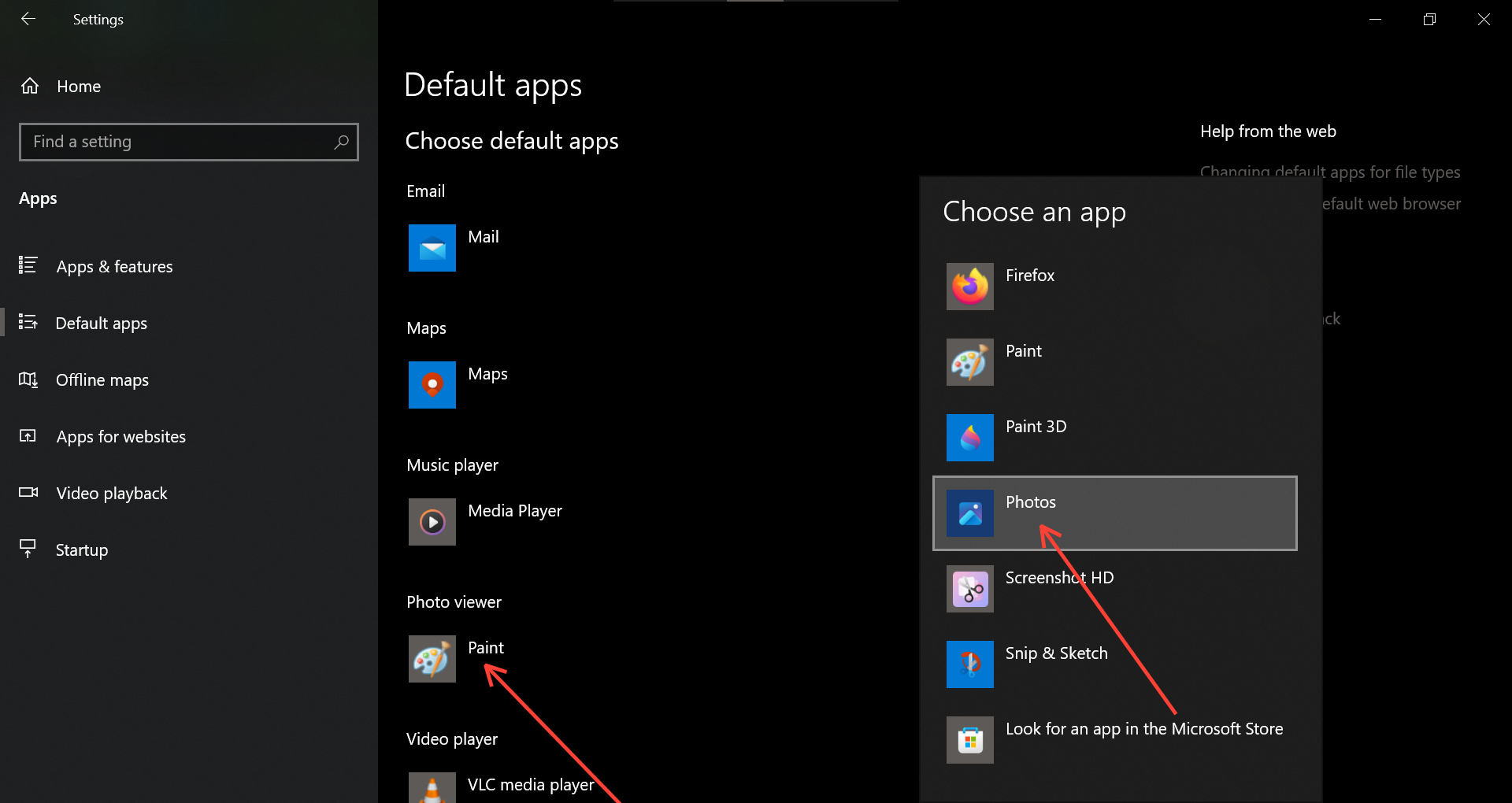This screenshot has height=803, width=1512.
Task: Open Offline maps settings
Action: pos(189,379)
